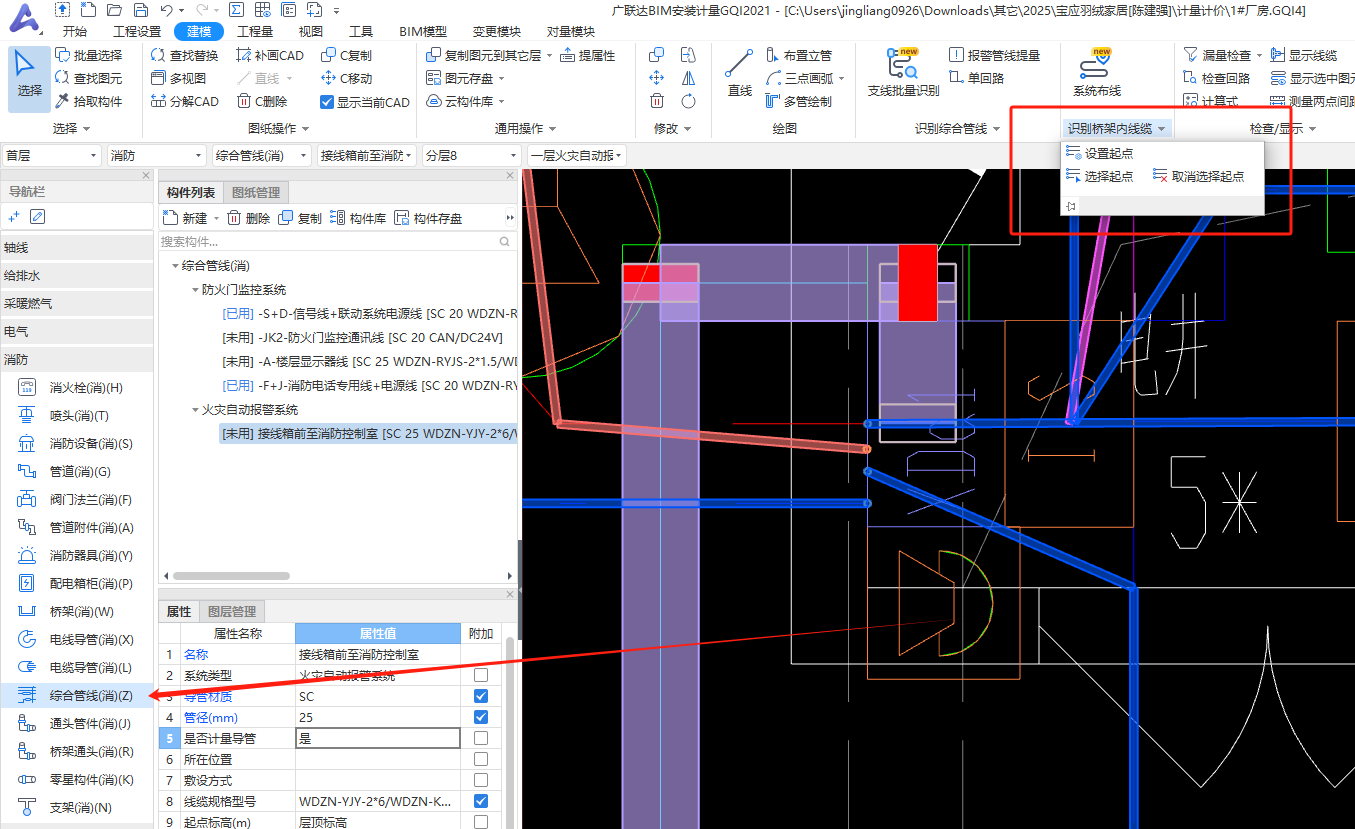Choose 选择起点 menu entry
Image resolution: width=1355 pixels, height=829 pixels.
point(1100,176)
